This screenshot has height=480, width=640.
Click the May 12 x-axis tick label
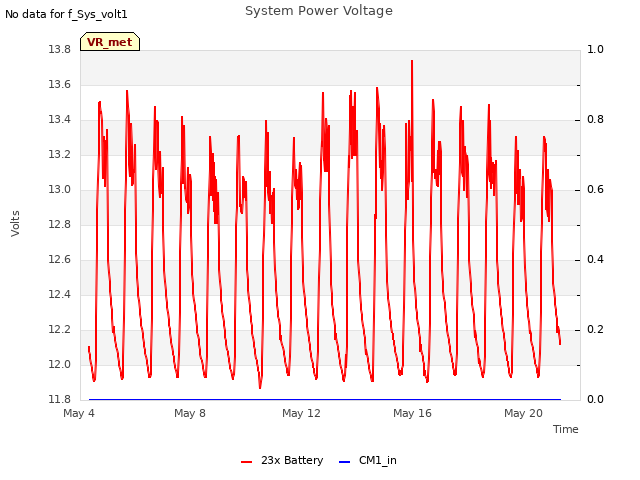pyautogui.click(x=301, y=413)
